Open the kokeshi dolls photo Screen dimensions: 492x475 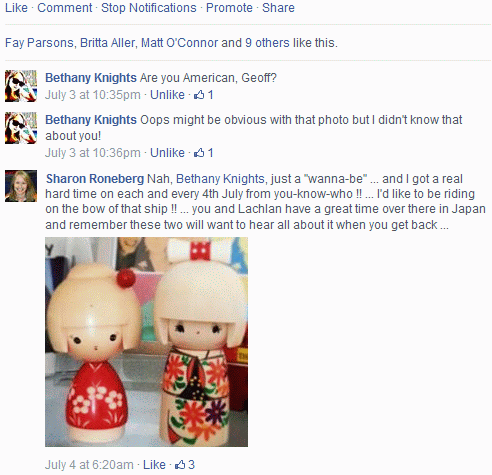pos(146,342)
